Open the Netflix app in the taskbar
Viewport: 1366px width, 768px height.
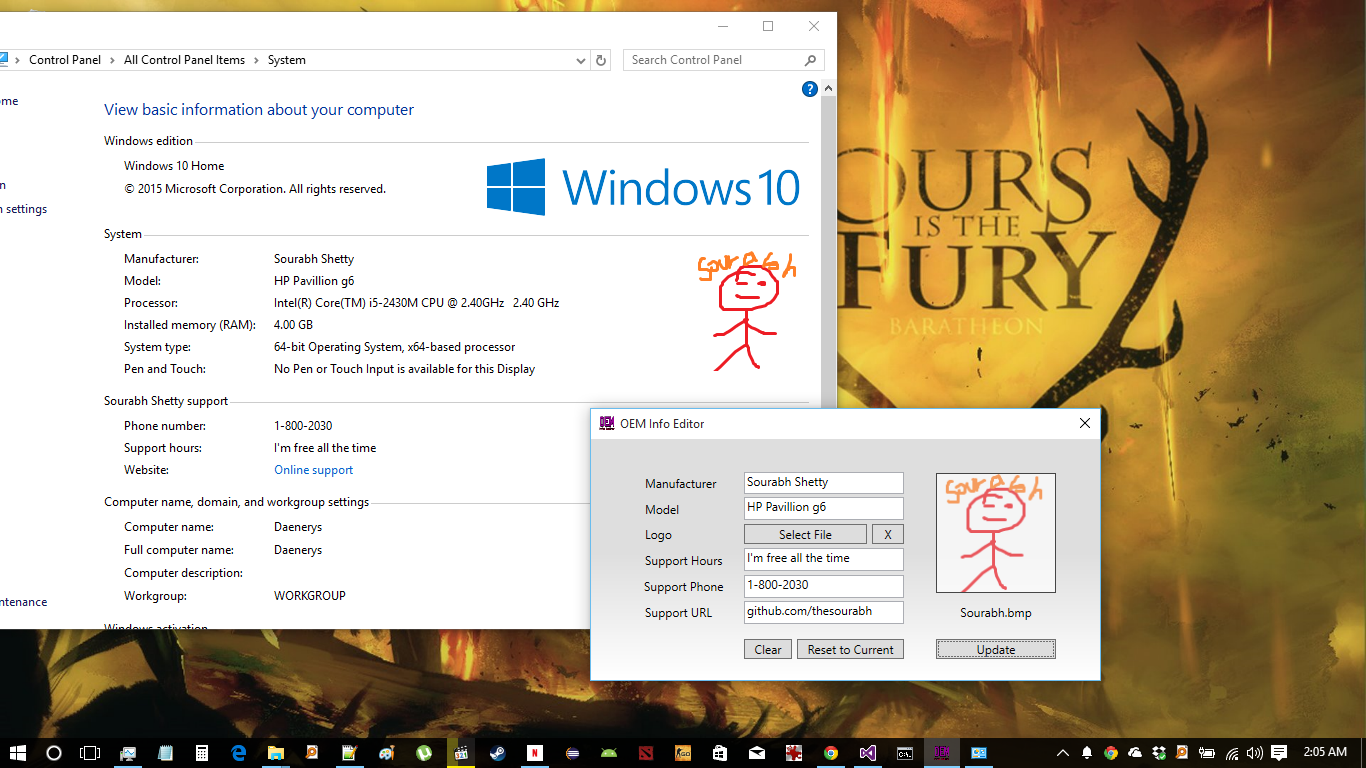coord(535,753)
